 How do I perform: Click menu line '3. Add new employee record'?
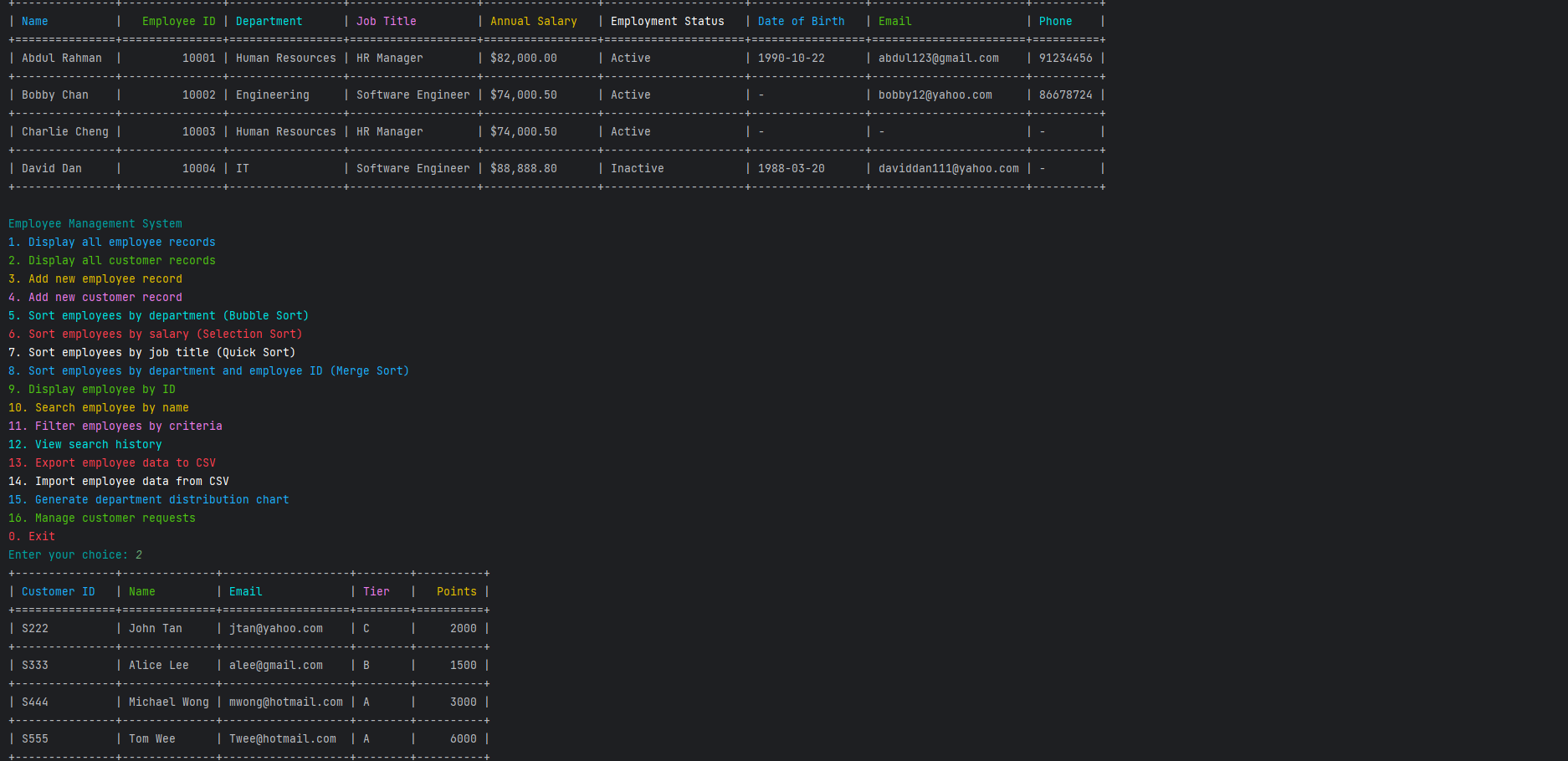[x=95, y=278]
